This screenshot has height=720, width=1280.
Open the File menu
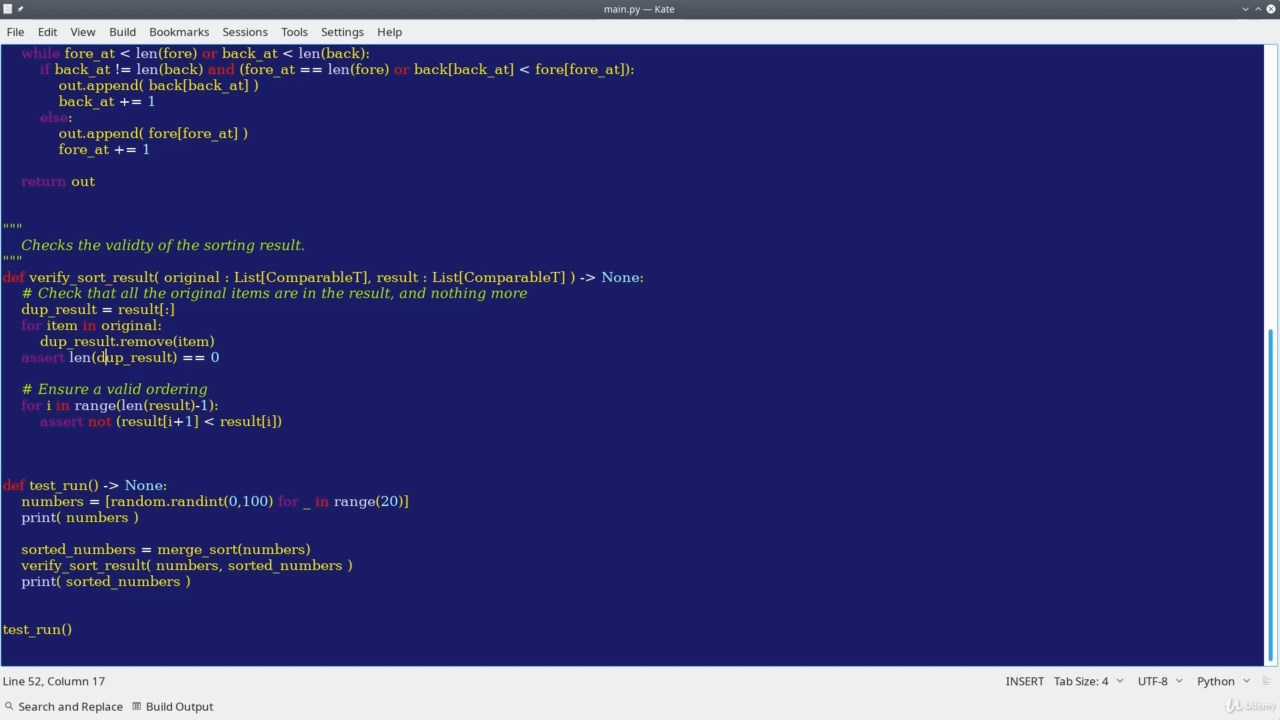coord(15,32)
